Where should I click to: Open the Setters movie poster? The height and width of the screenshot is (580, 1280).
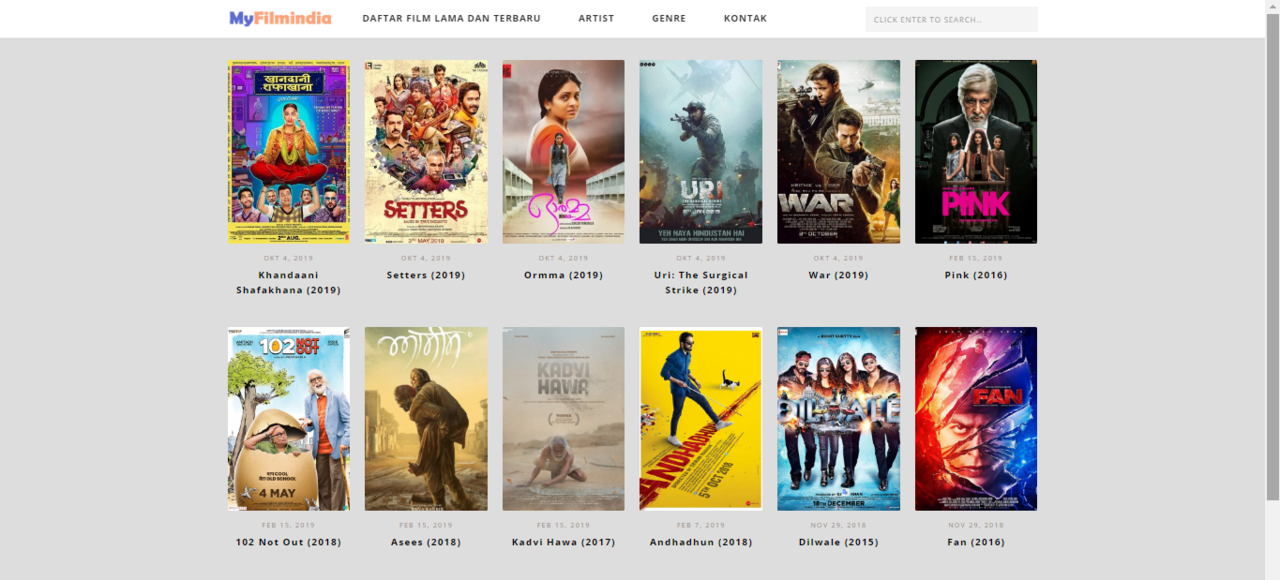[x=426, y=151]
